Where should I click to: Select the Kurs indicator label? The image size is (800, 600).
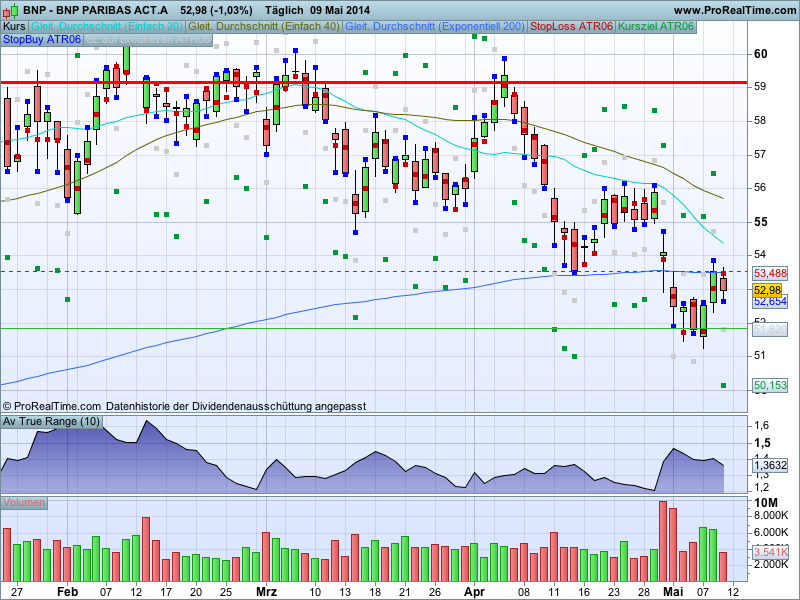(x=14, y=27)
